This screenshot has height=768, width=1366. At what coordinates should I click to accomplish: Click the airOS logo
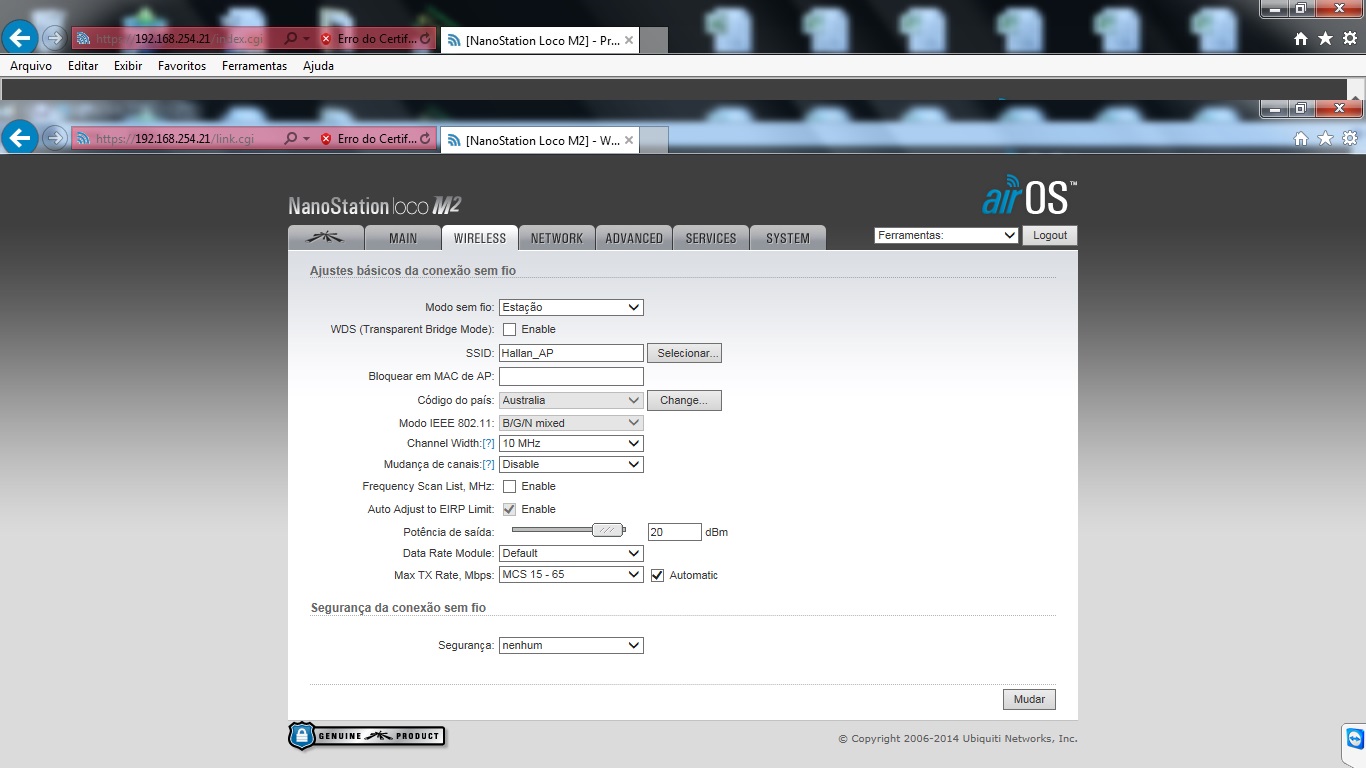click(x=1029, y=196)
